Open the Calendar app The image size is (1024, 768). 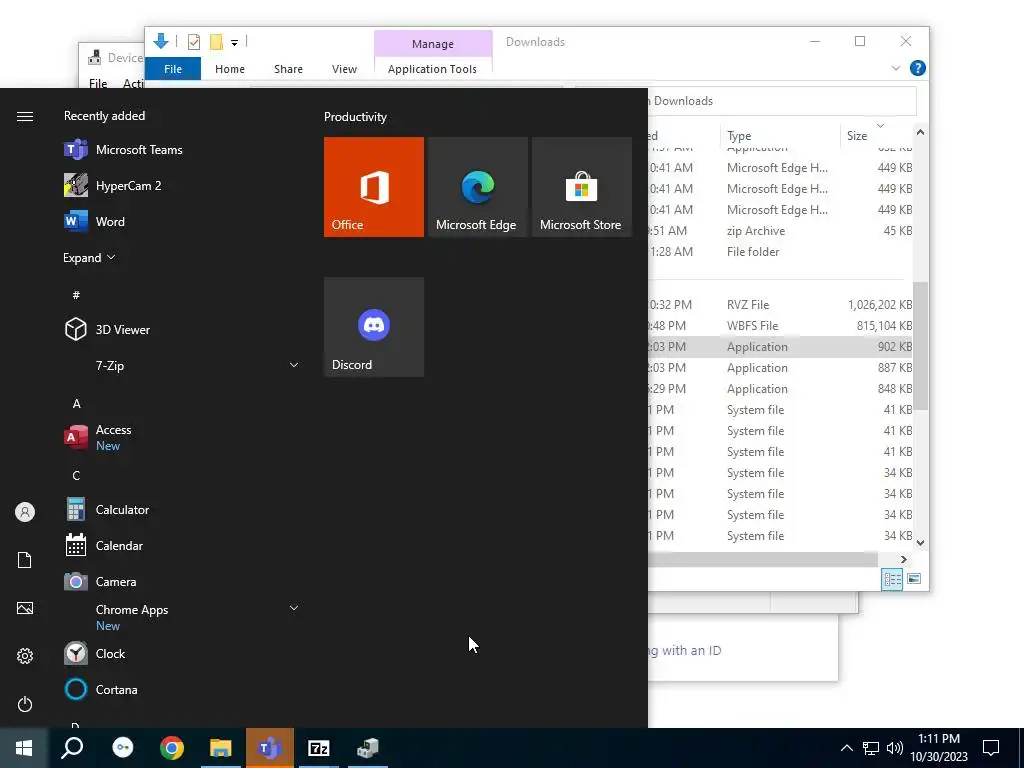point(103,545)
